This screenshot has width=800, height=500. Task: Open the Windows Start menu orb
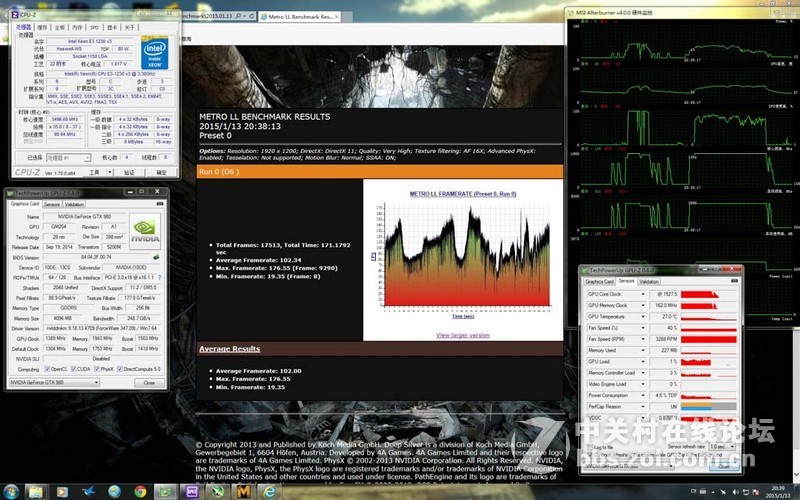(10, 492)
